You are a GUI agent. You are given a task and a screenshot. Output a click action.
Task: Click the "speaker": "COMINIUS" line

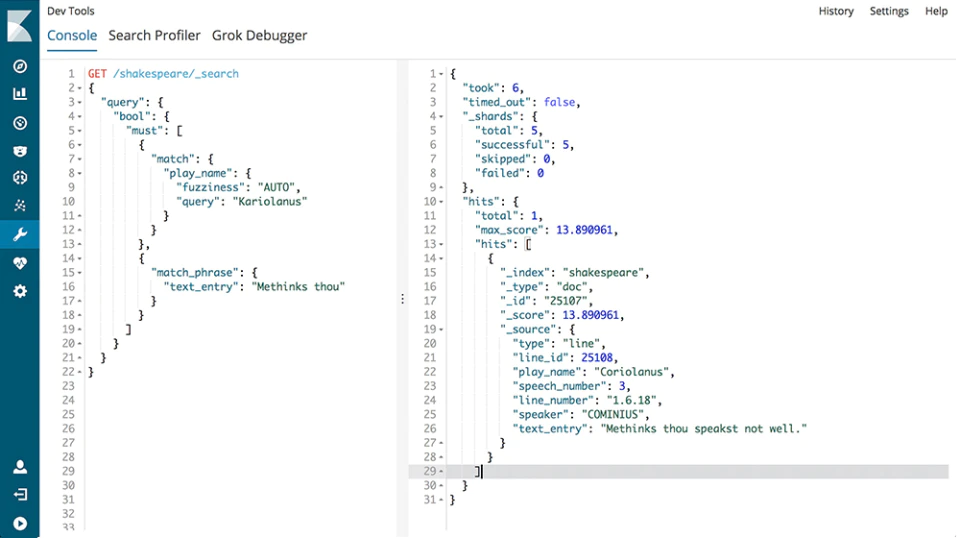point(581,414)
